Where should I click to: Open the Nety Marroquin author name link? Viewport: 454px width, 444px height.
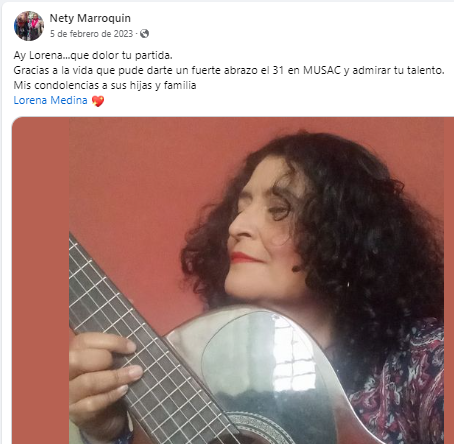pos(90,18)
